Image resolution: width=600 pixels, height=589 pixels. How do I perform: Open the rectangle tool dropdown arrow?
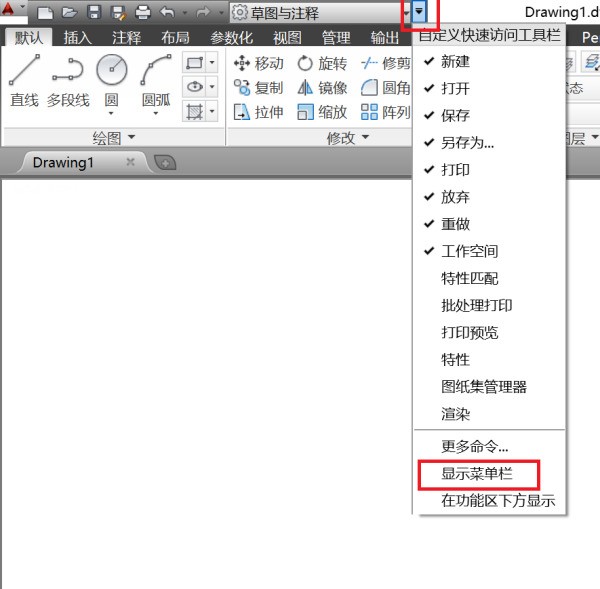[x=212, y=62]
